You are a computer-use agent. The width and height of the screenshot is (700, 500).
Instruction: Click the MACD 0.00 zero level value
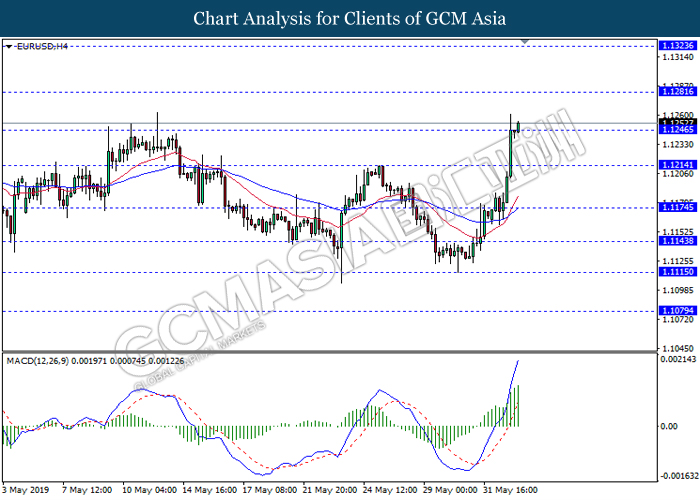tap(669, 426)
